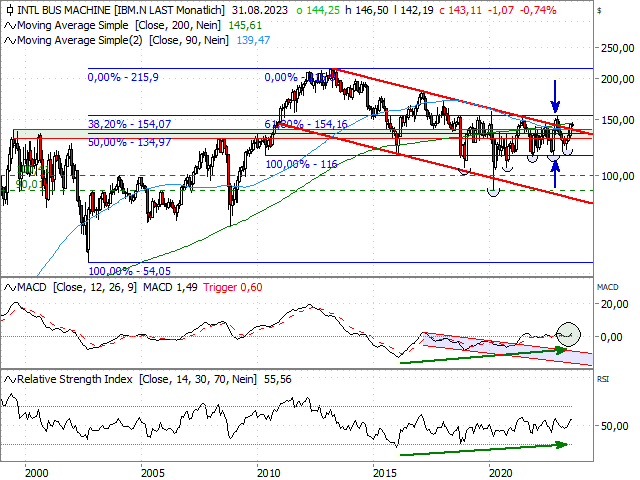
Task: Click the green circle on MACD crossover
Action: [x=569, y=334]
